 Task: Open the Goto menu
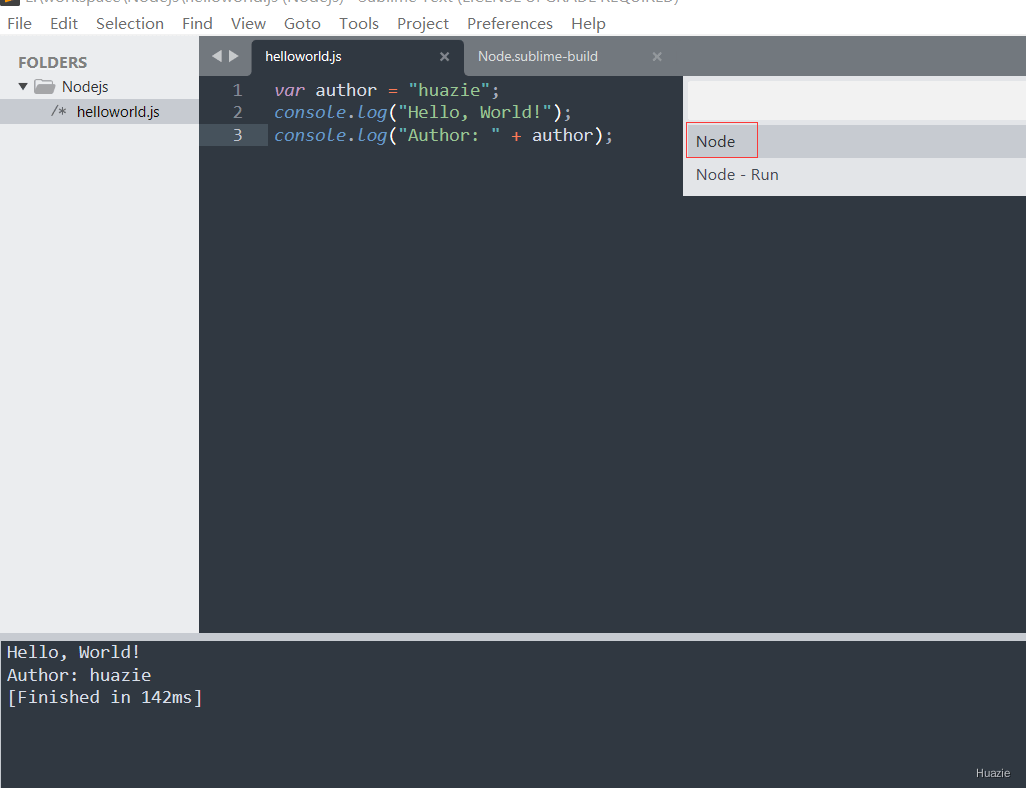tap(302, 23)
